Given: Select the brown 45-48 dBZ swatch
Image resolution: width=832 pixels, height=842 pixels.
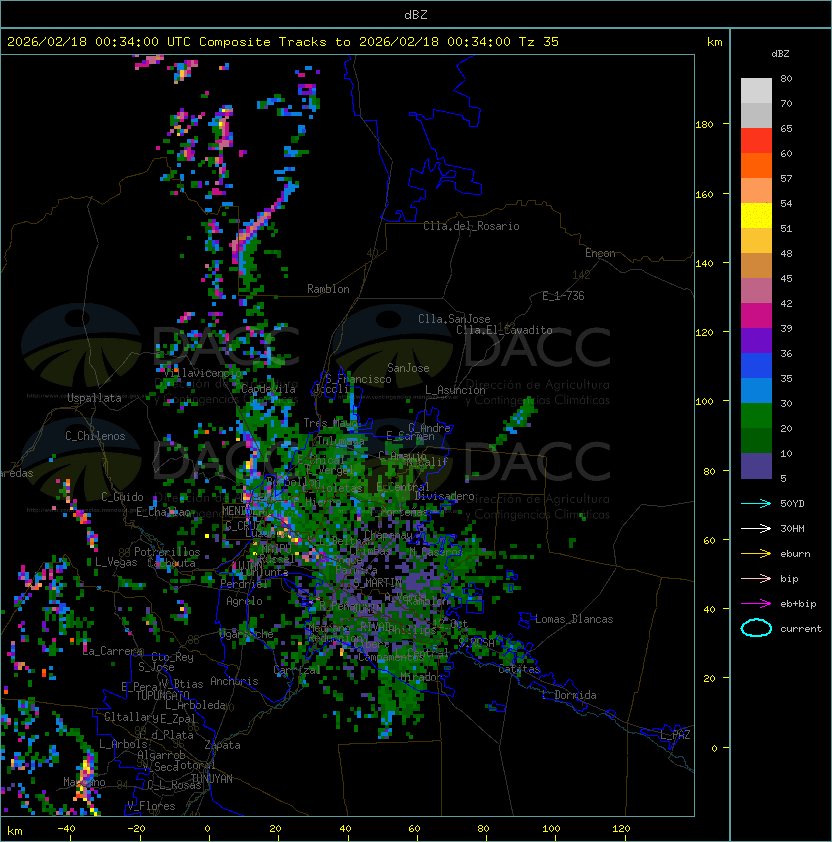Looking at the screenshot, I should [756, 265].
